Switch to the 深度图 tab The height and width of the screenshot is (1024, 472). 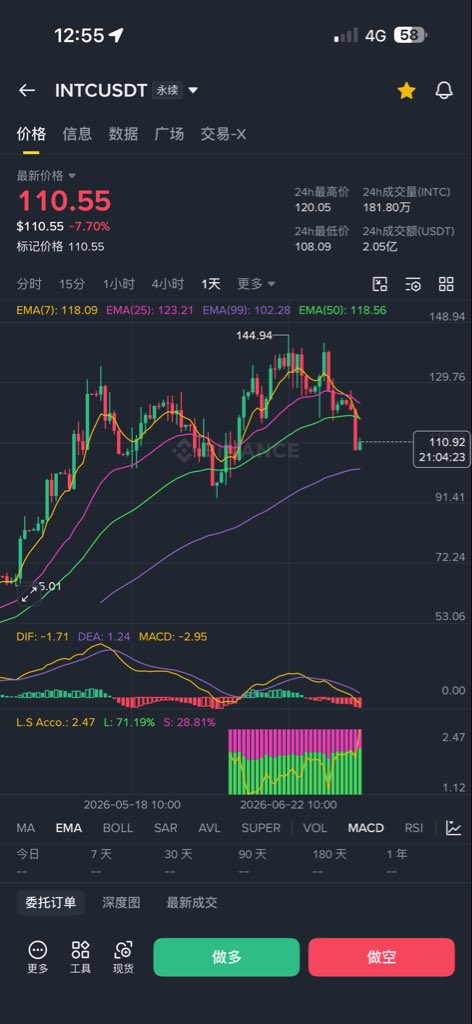coord(121,903)
